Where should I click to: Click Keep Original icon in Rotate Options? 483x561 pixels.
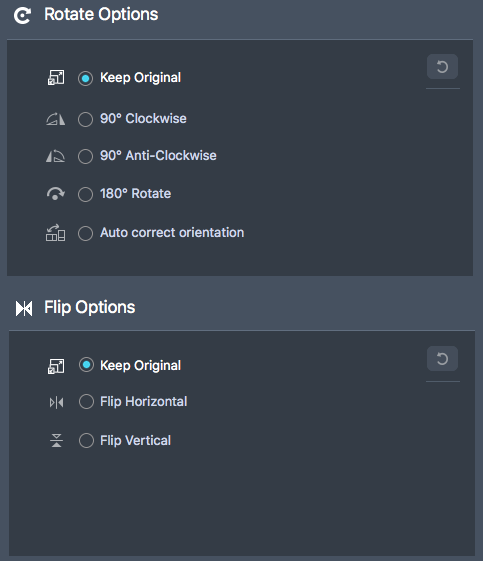click(56, 78)
